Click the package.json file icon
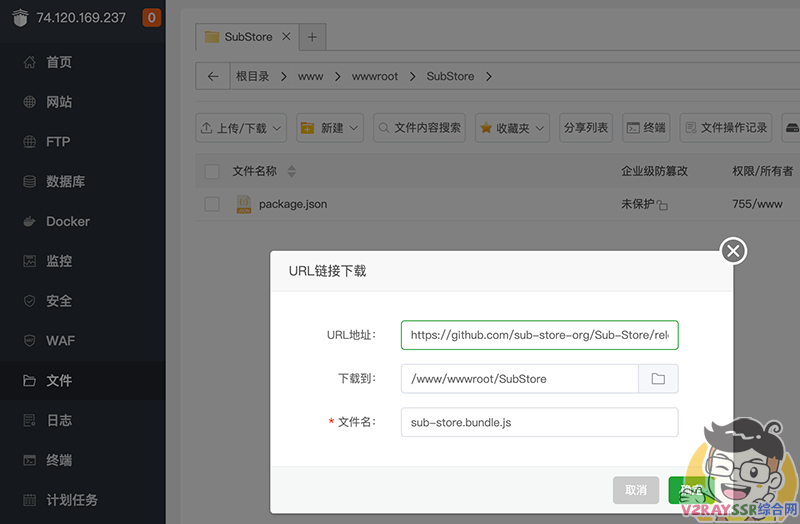Image resolution: width=800 pixels, height=524 pixels. pos(244,204)
